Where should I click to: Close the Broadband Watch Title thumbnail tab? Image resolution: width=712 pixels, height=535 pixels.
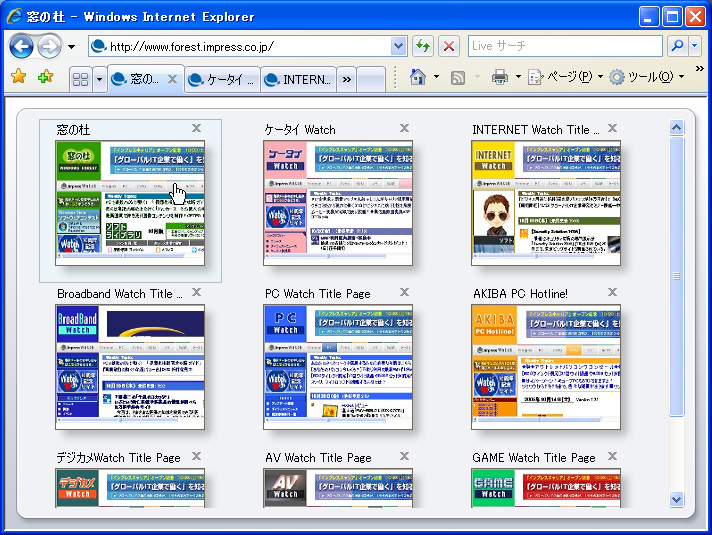196,292
